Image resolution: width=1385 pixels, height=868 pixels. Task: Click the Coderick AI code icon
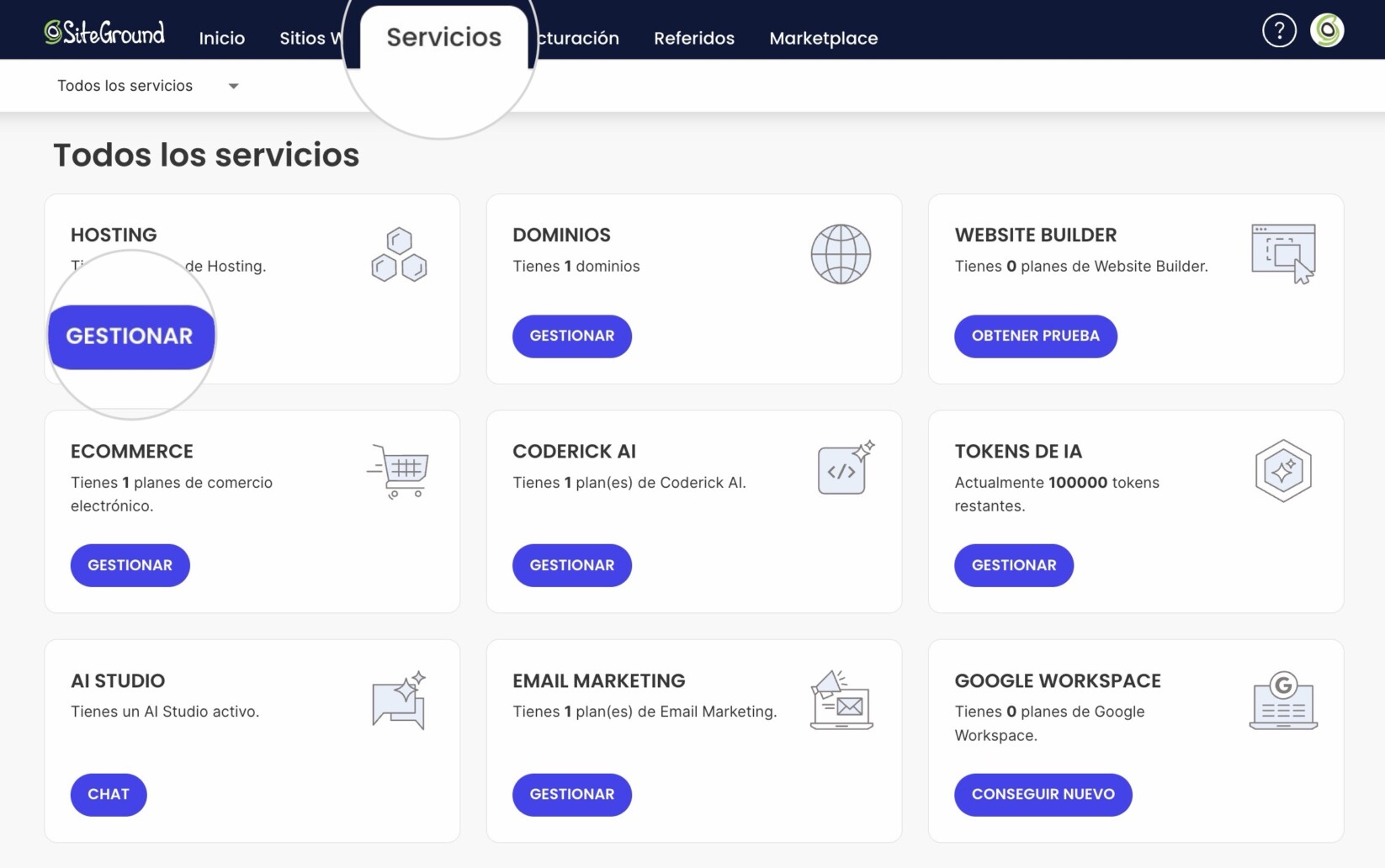point(846,467)
